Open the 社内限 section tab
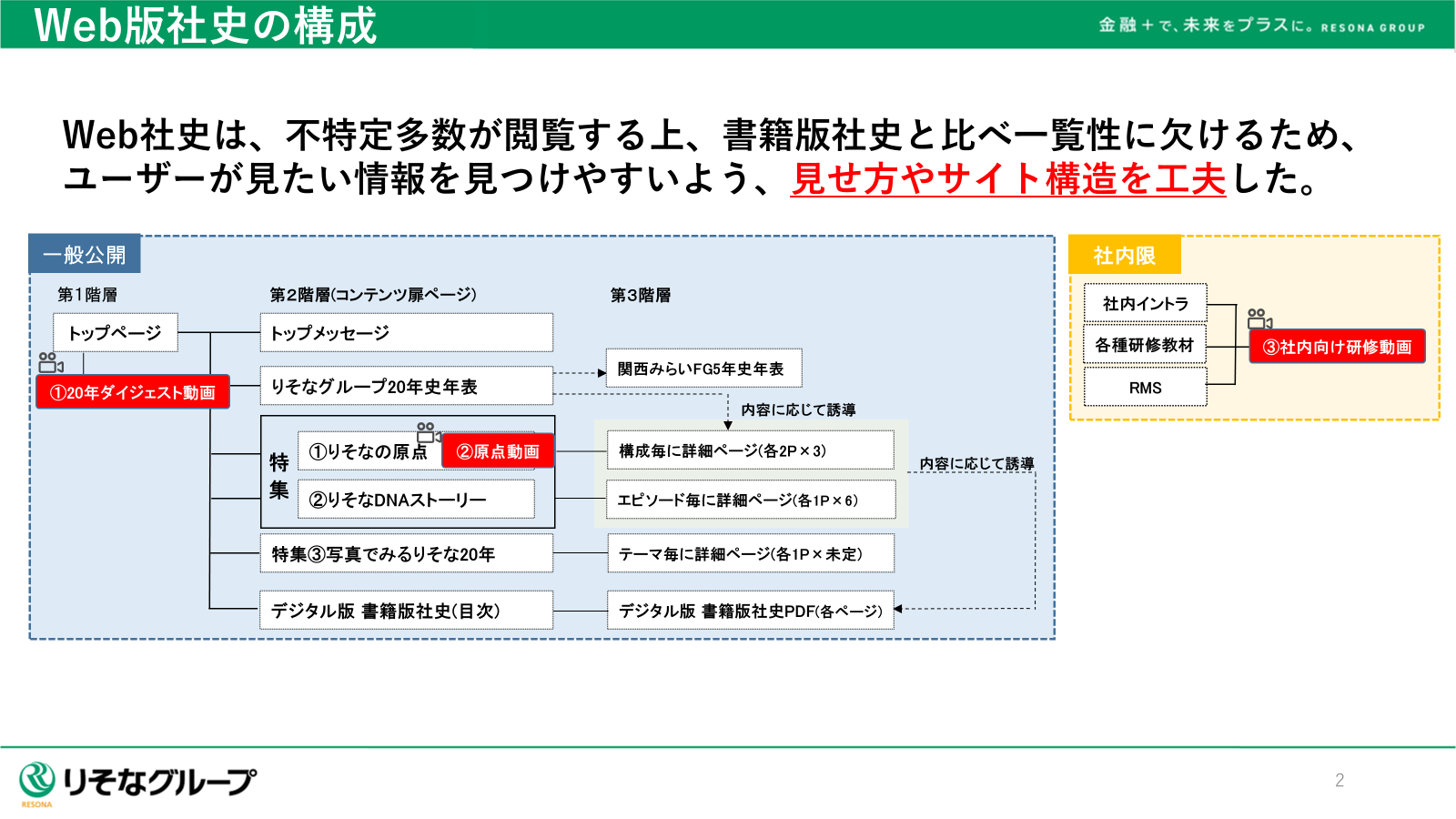The image size is (1456, 819). [1124, 256]
